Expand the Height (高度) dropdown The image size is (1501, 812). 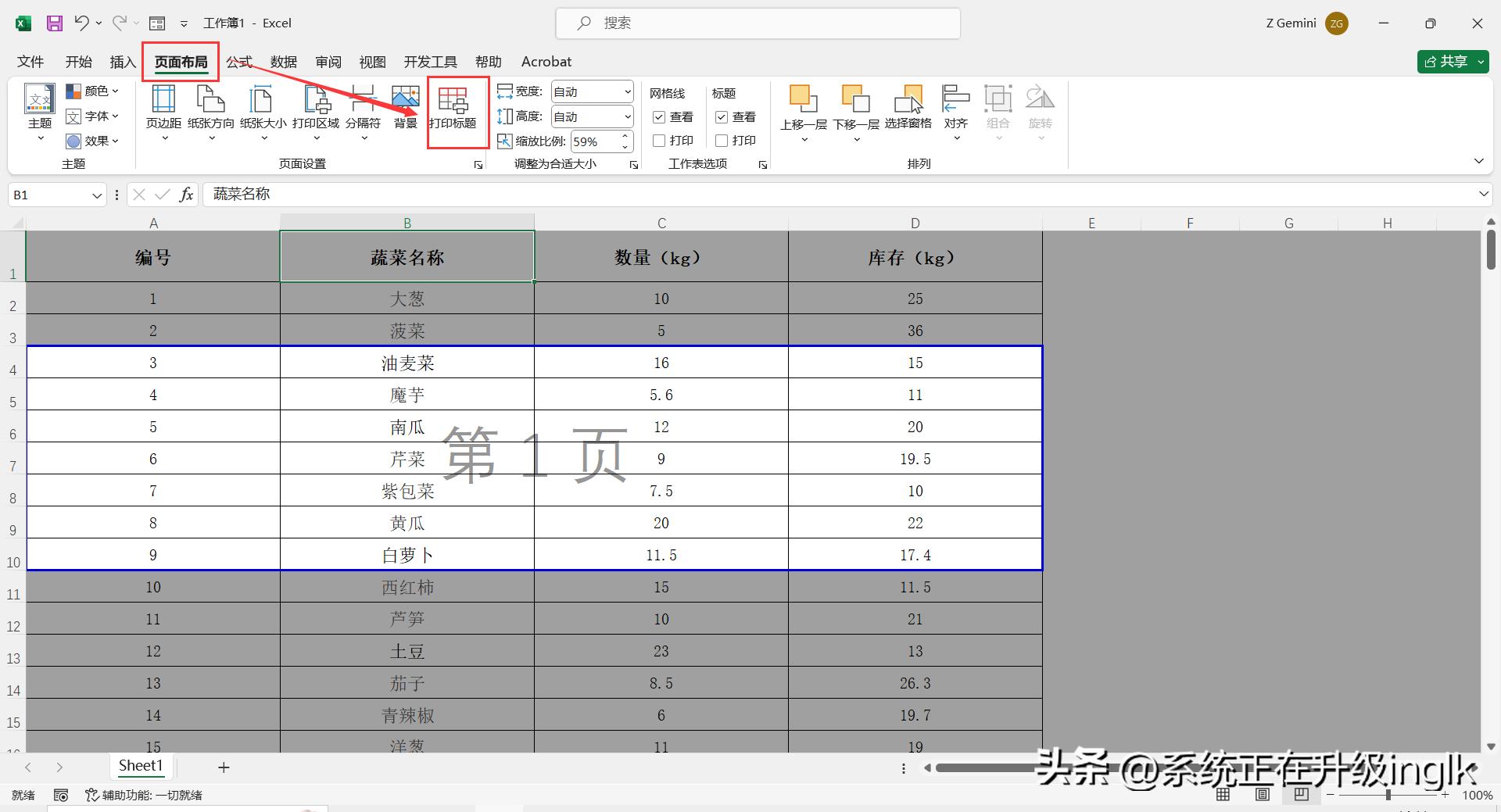point(627,117)
